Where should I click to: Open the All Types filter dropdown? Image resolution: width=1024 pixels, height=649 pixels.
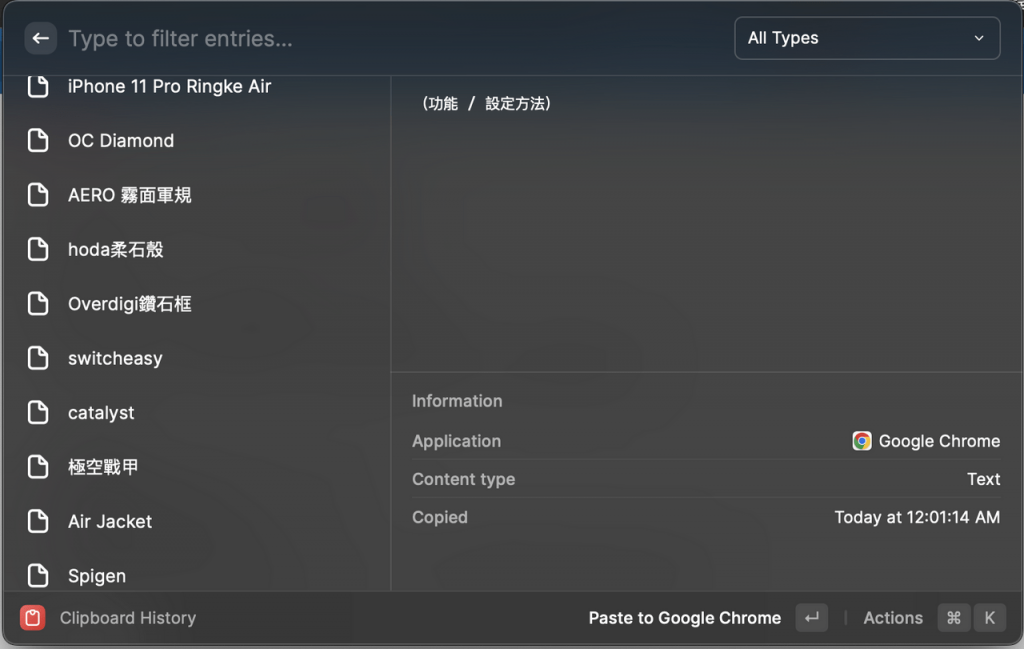(866, 38)
